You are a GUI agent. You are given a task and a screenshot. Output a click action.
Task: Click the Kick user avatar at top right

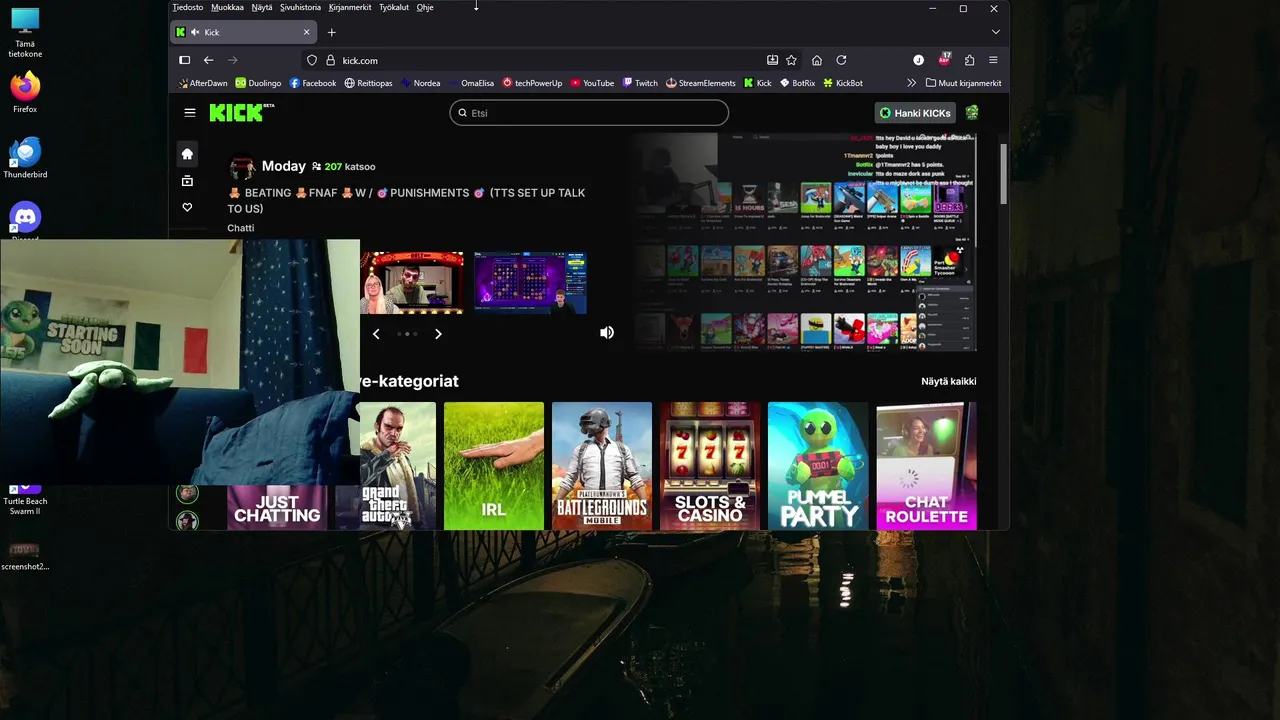click(x=972, y=112)
